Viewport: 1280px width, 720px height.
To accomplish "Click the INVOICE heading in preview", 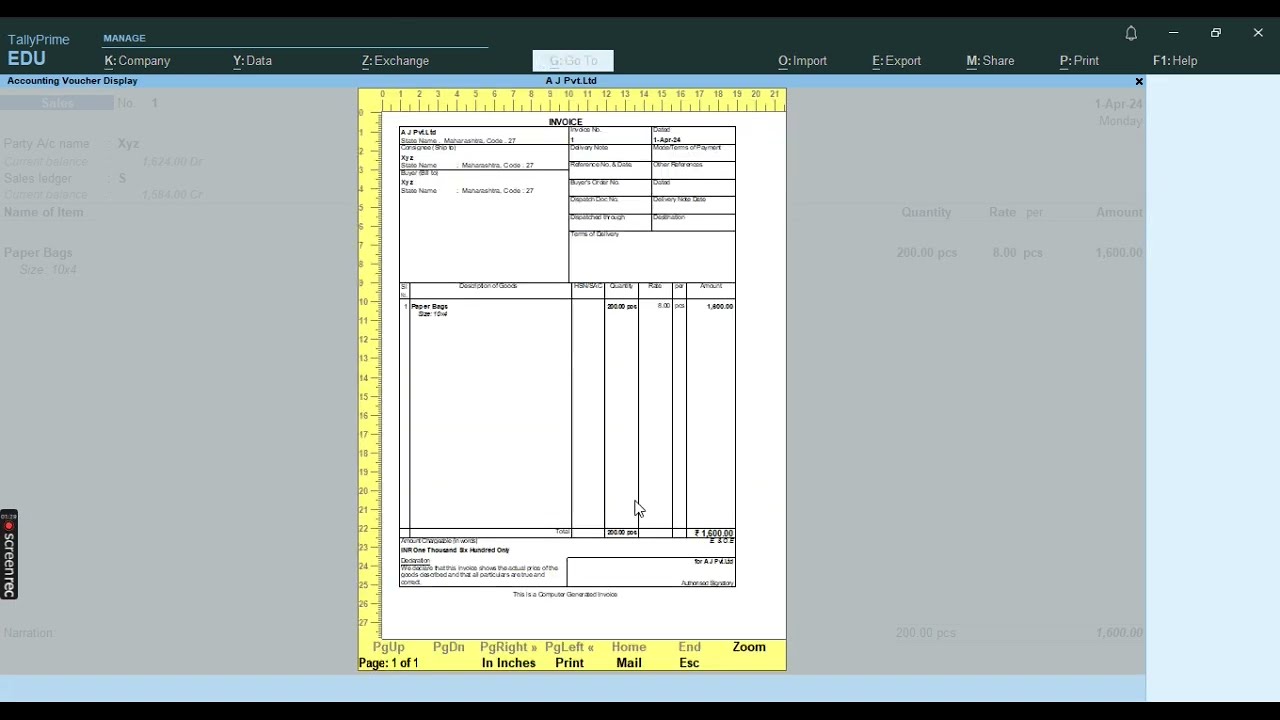I will (x=565, y=122).
